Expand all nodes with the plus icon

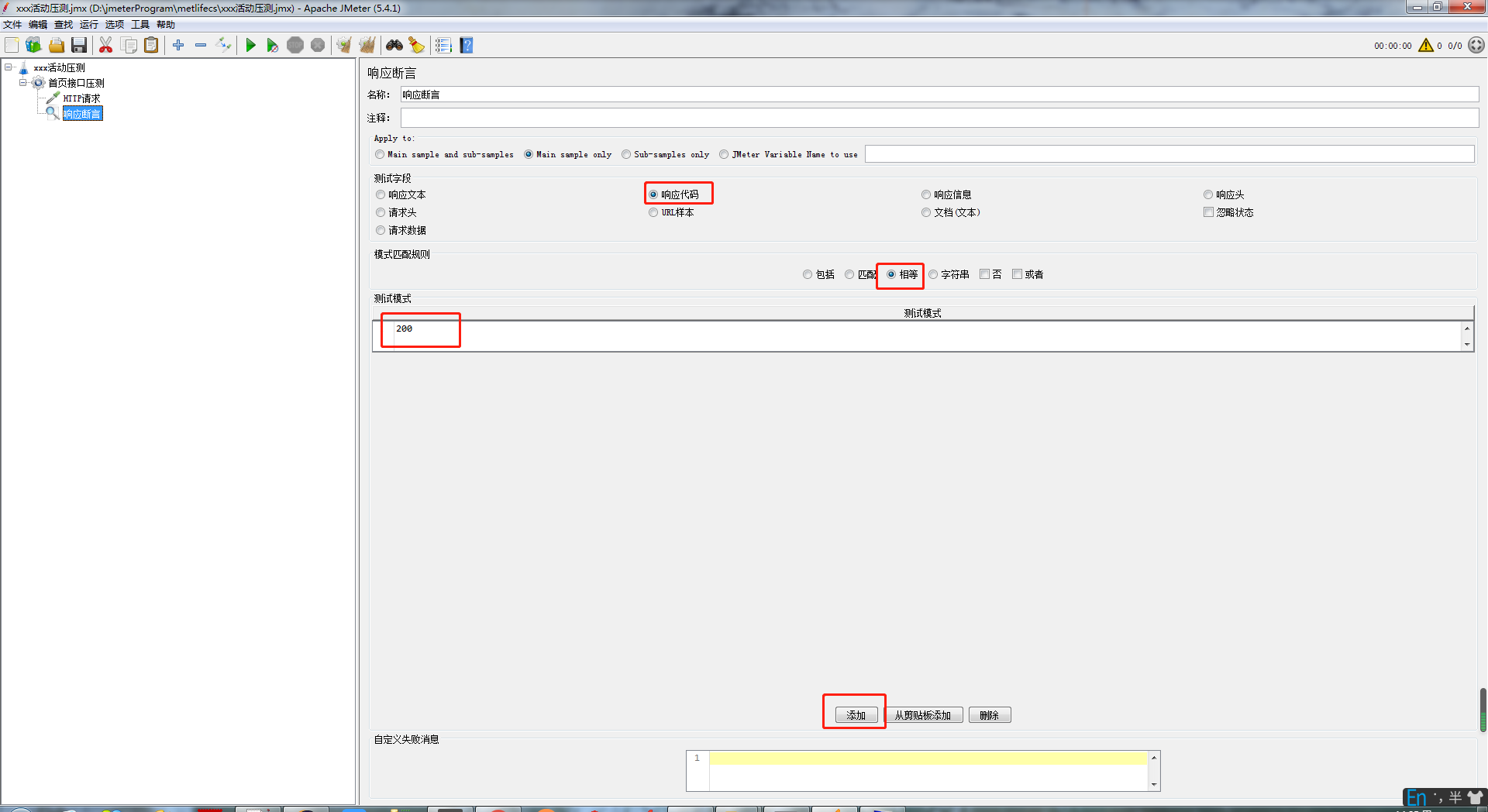(x=178, y=45)
